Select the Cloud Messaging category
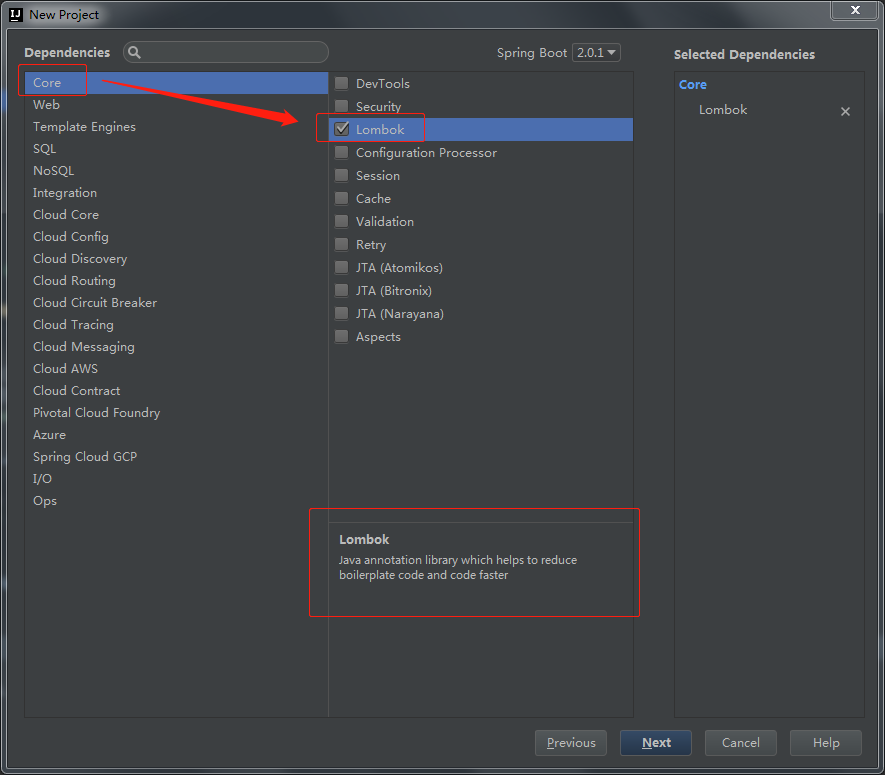Image resolution: width=885 pixels, height=775 pixels. (176, 347)
